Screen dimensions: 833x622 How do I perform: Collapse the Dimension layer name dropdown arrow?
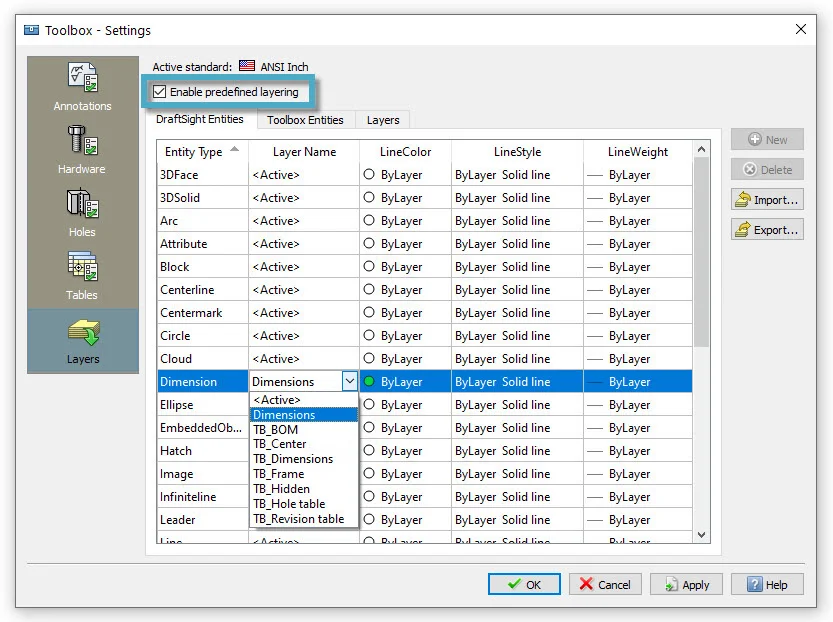coord(349,382)
